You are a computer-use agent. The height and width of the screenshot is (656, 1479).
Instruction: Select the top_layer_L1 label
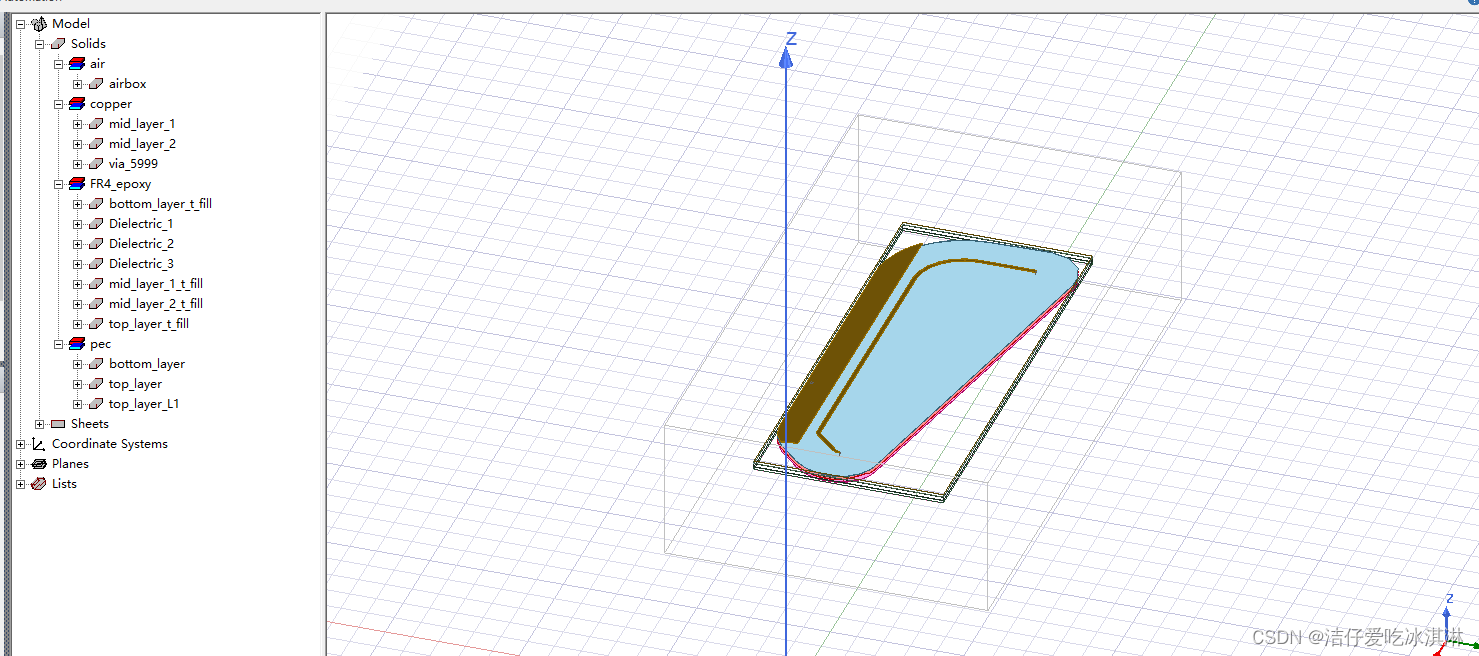click(x=144, y=404)
